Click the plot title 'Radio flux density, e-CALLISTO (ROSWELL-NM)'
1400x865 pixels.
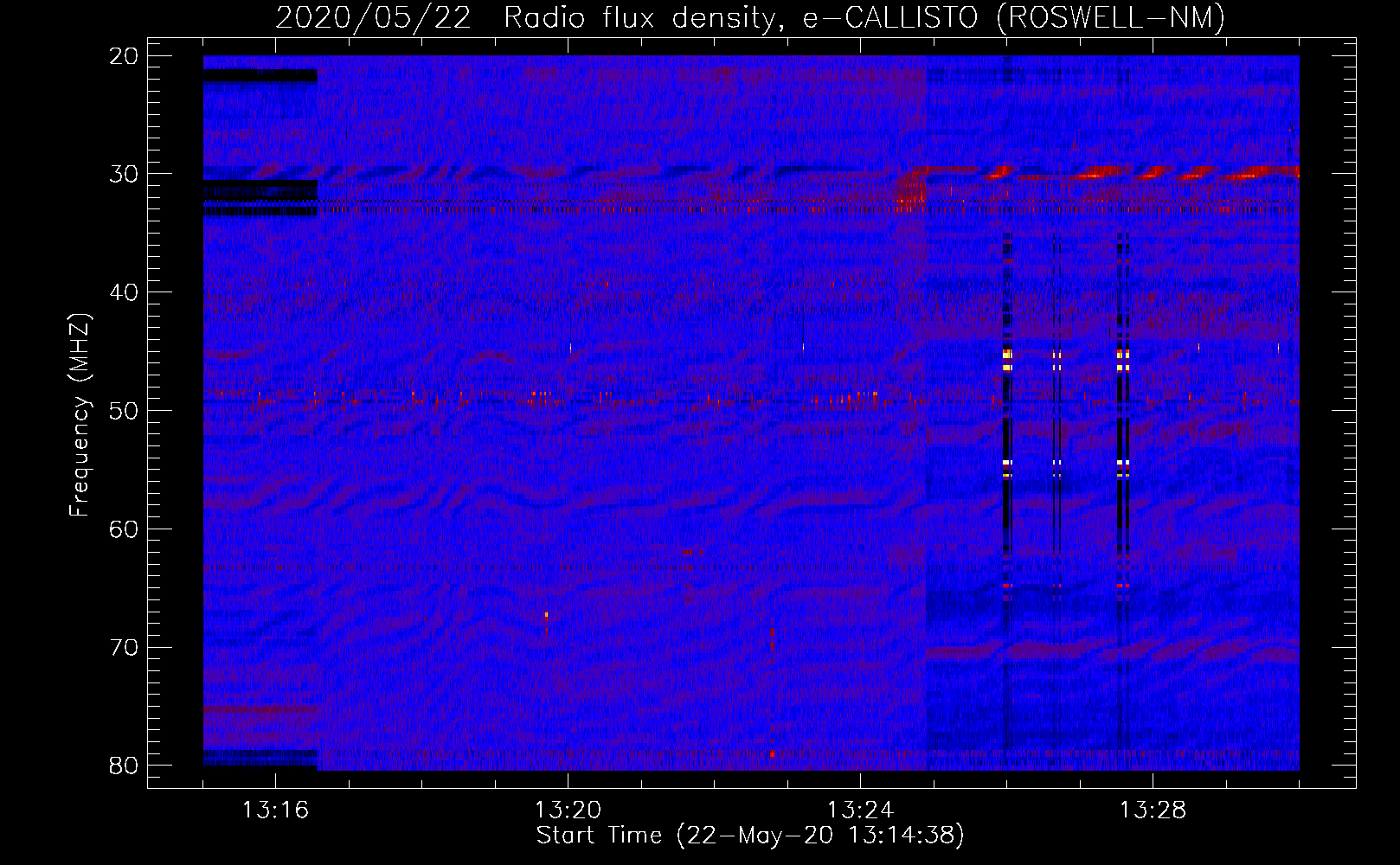click(864, 17)
